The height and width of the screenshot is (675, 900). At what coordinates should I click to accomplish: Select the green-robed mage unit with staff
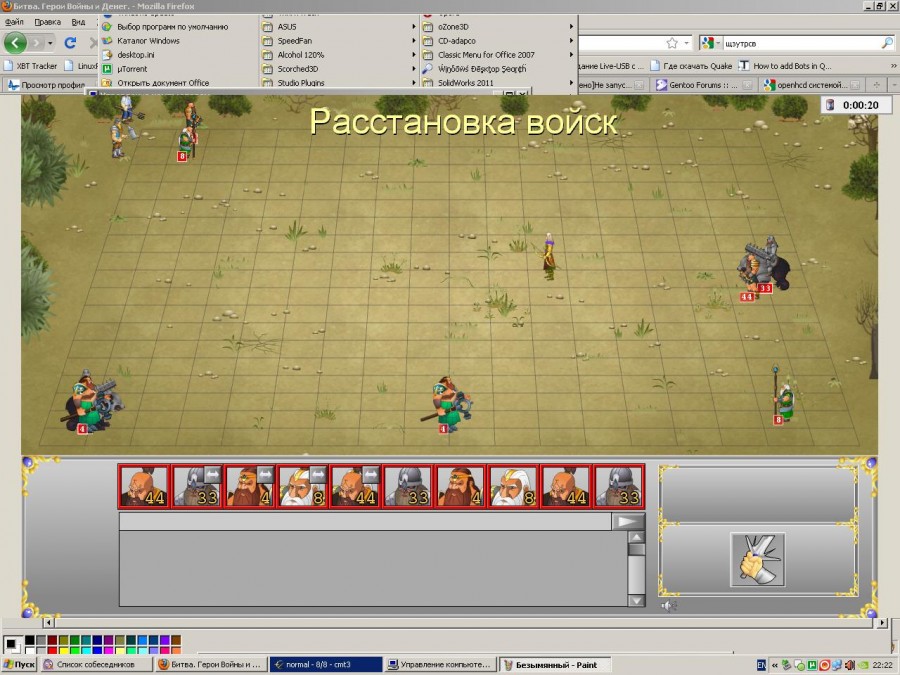784,396
